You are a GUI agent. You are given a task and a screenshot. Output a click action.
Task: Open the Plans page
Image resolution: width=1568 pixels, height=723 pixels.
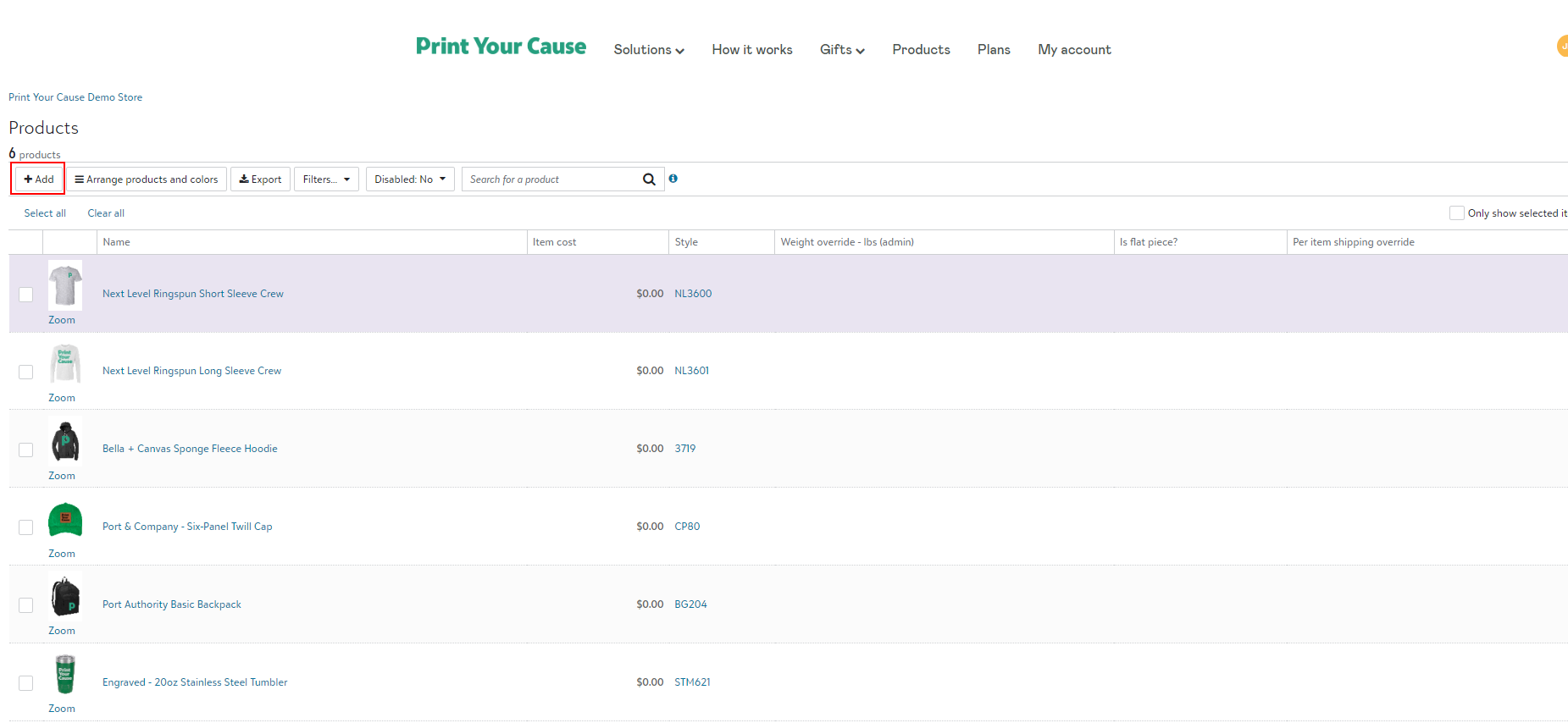coord(994,50)
